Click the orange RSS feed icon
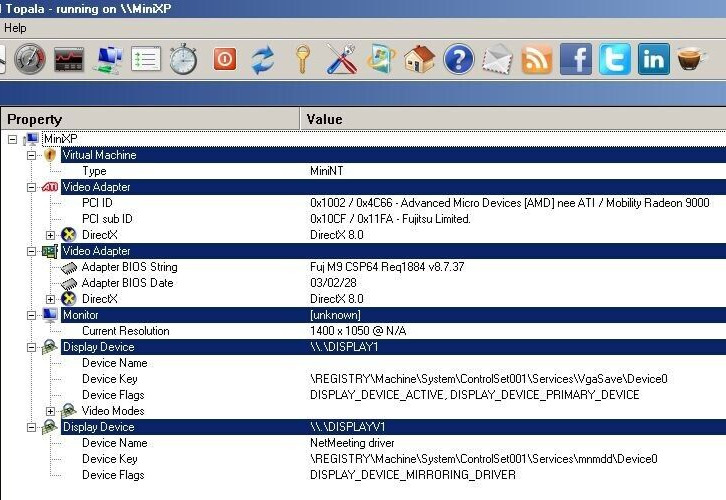 (536, 59)
